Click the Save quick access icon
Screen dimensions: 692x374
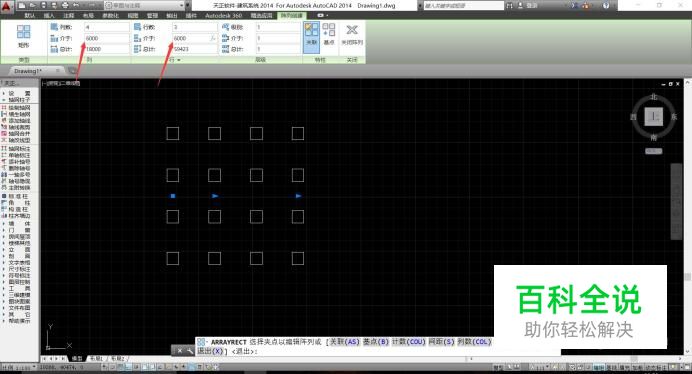pos(44,5)
